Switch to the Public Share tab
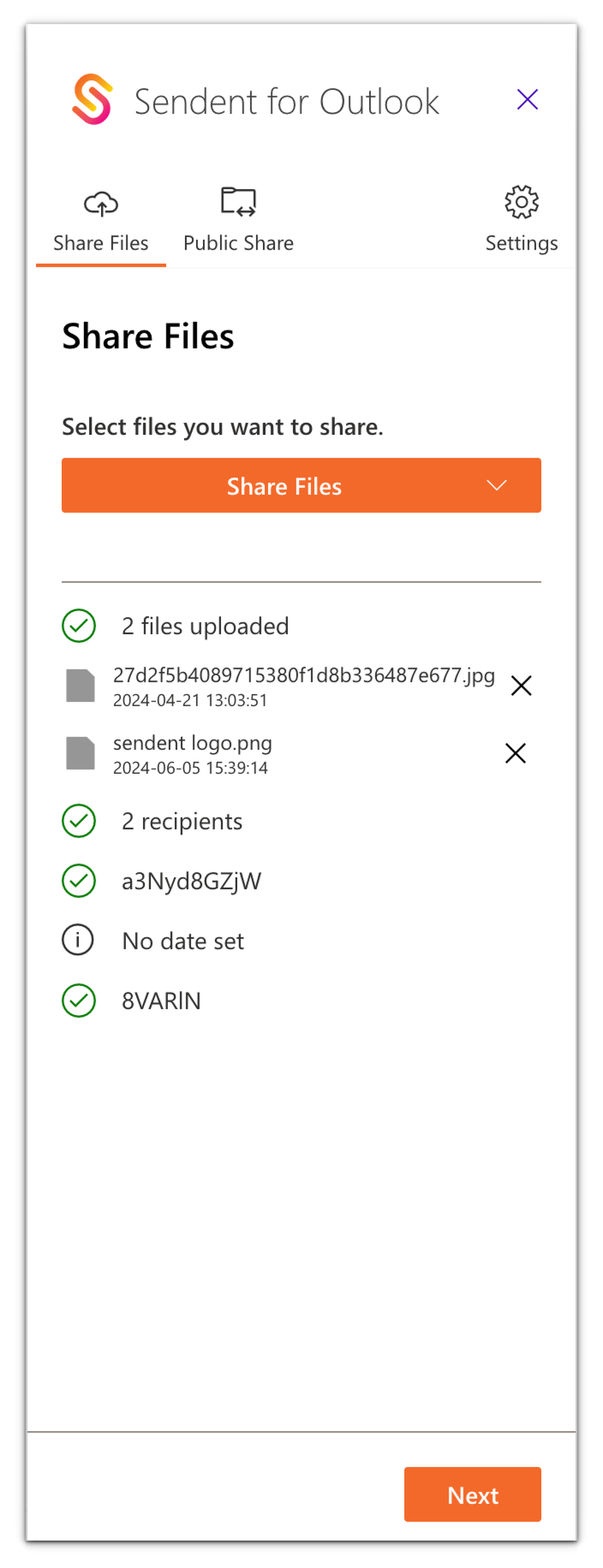 tap(238, 242)
